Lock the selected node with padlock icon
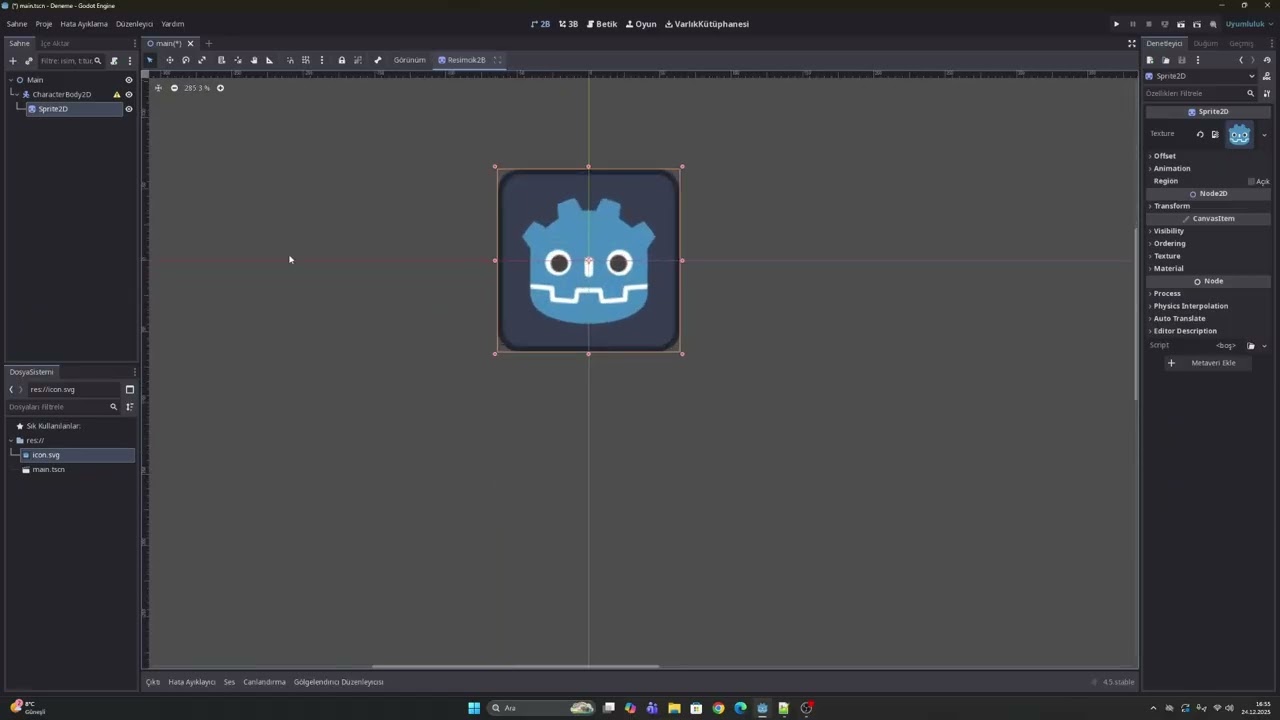Viewport: 1280px width, 720px height. [341, 60]
